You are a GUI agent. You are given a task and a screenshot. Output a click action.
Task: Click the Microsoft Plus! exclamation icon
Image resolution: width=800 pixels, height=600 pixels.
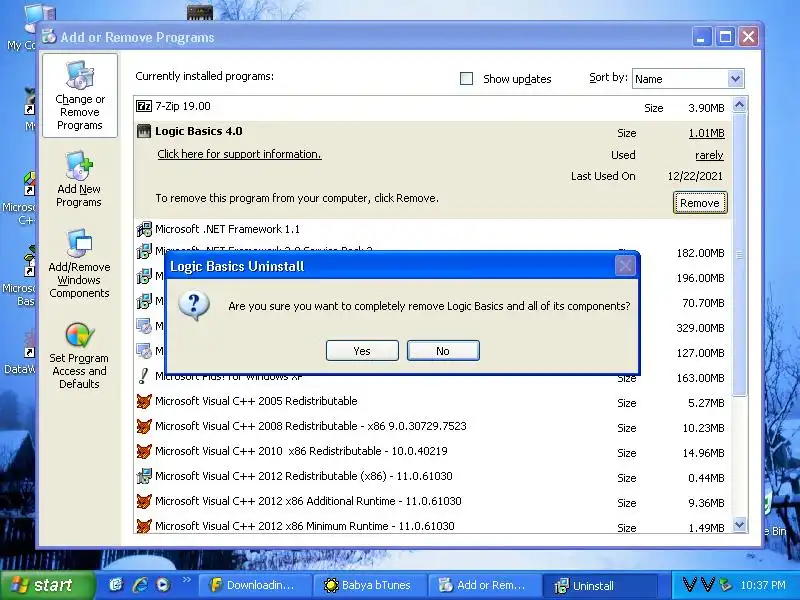(144, 377)
